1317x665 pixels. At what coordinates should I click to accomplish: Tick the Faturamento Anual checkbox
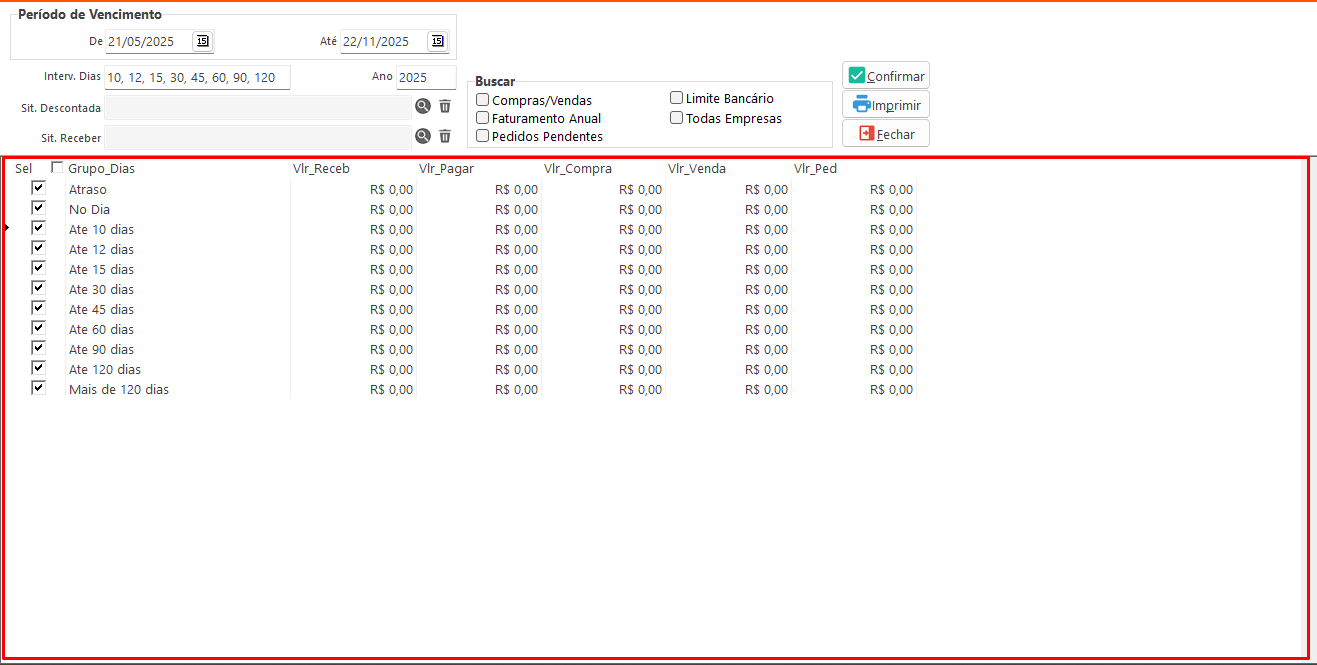(x=483, y=118)
